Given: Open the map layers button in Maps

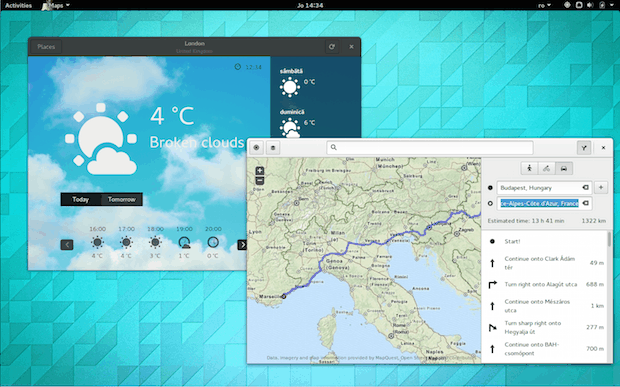Looking at the screenshot, I should click(273, 147).
